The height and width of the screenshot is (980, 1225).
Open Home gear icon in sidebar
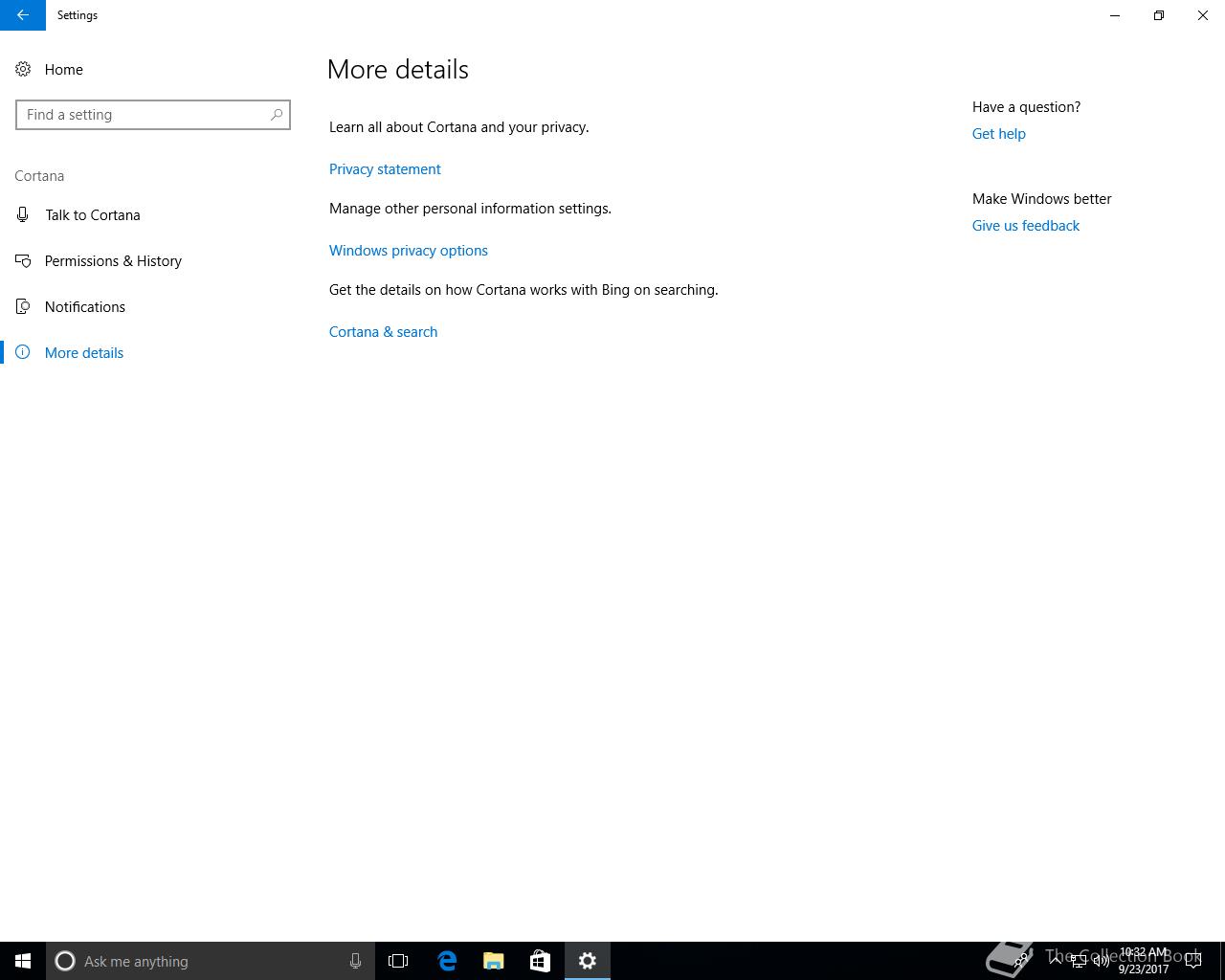23,69
